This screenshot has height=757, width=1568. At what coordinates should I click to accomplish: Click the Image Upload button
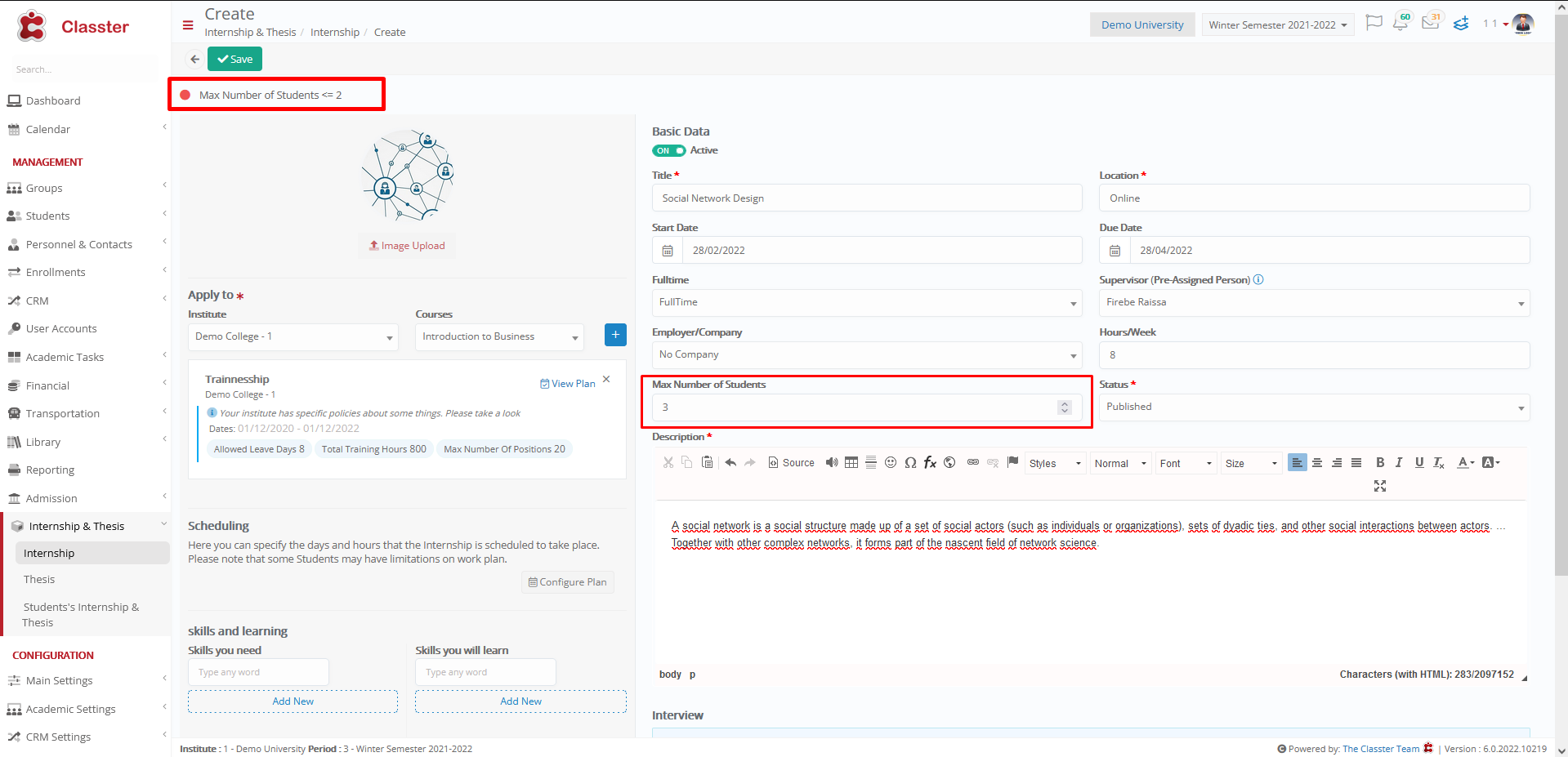(407, 245)
